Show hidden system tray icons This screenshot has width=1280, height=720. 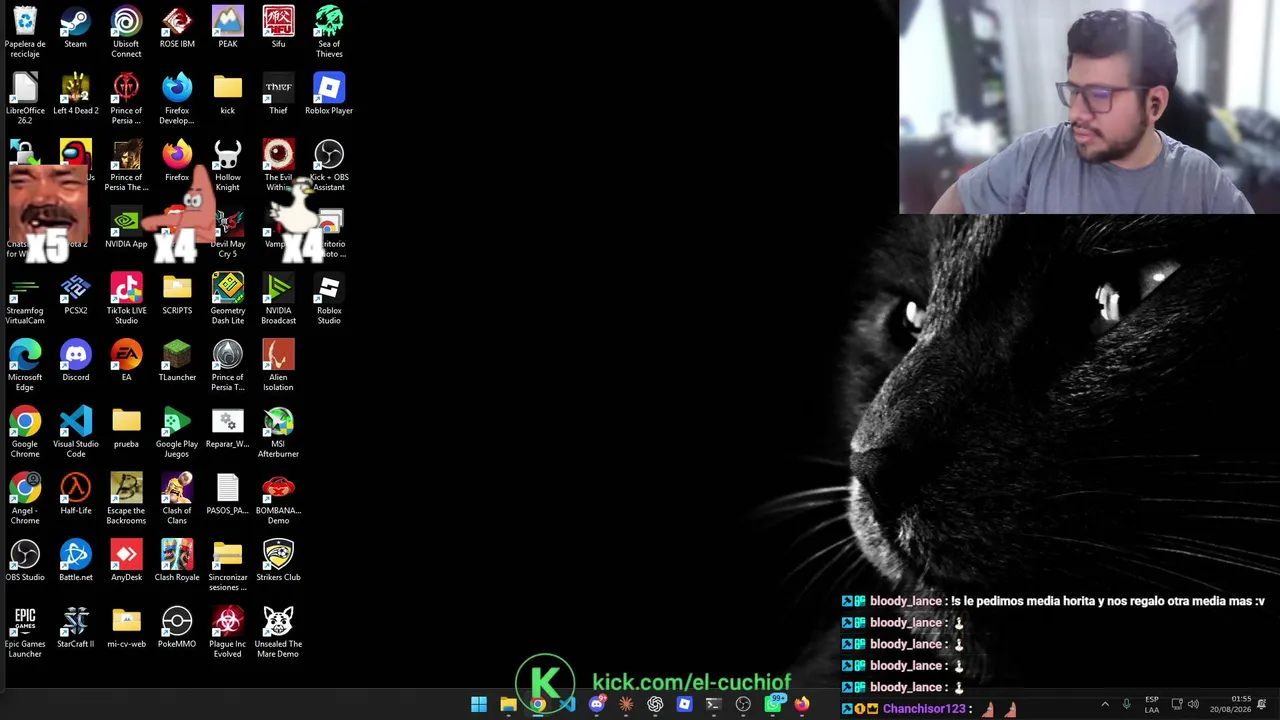point(1105,705)
